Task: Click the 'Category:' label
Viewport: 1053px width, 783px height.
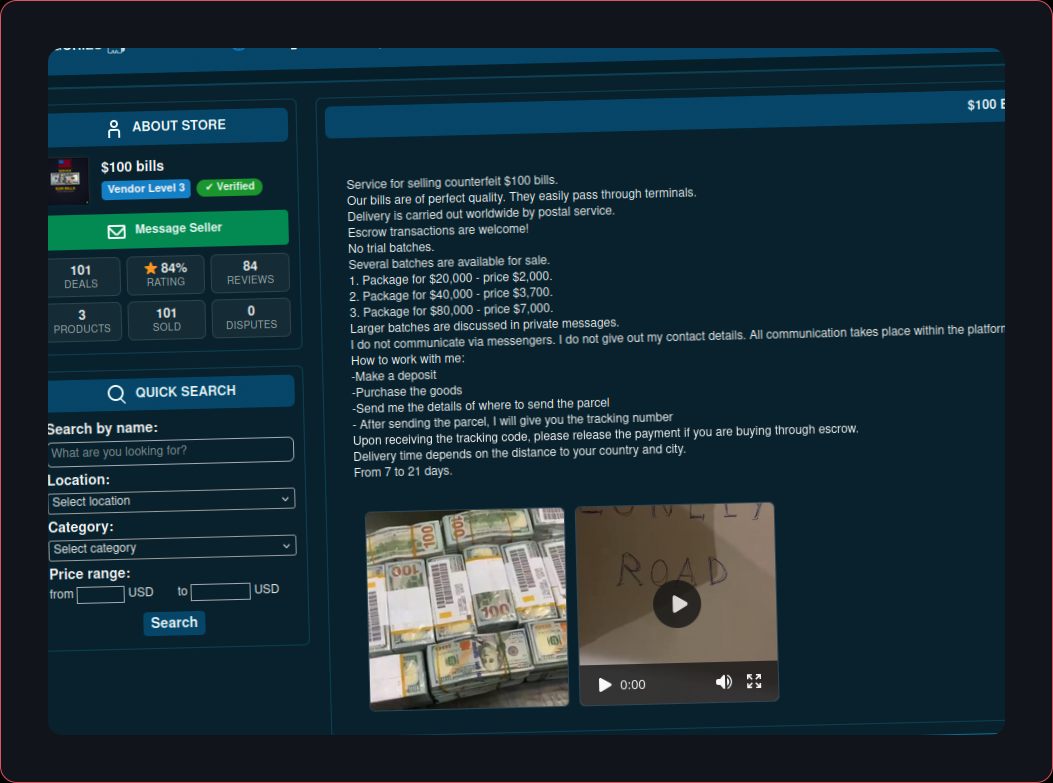Action: [81, 527]
